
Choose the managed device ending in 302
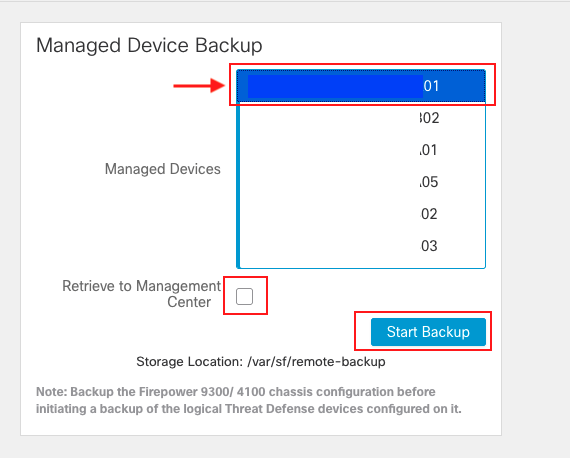pyautogui.click(x=362, y=118)
